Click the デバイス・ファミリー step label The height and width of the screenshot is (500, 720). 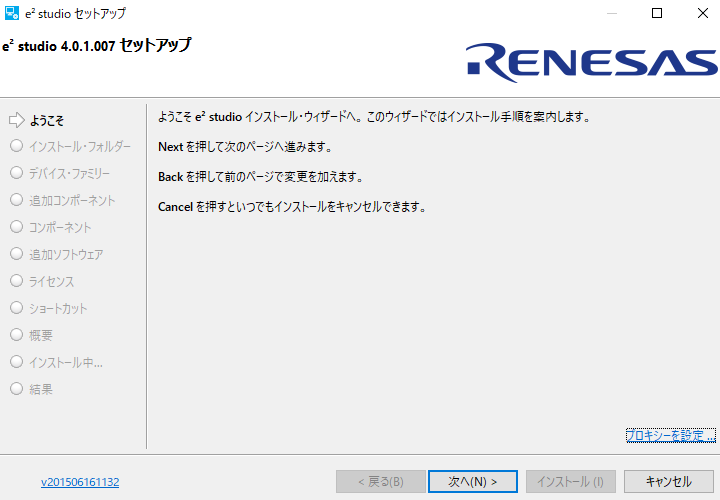click(x=69, y=174)
